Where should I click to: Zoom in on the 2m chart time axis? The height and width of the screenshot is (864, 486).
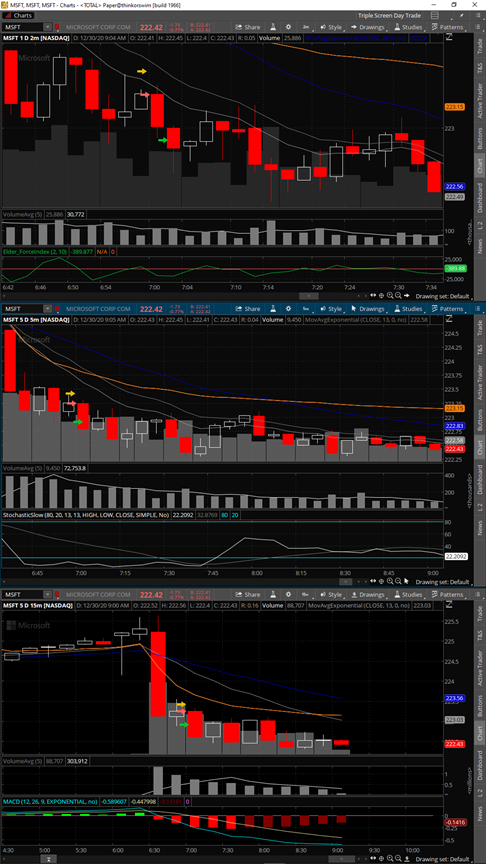point(390,296)
